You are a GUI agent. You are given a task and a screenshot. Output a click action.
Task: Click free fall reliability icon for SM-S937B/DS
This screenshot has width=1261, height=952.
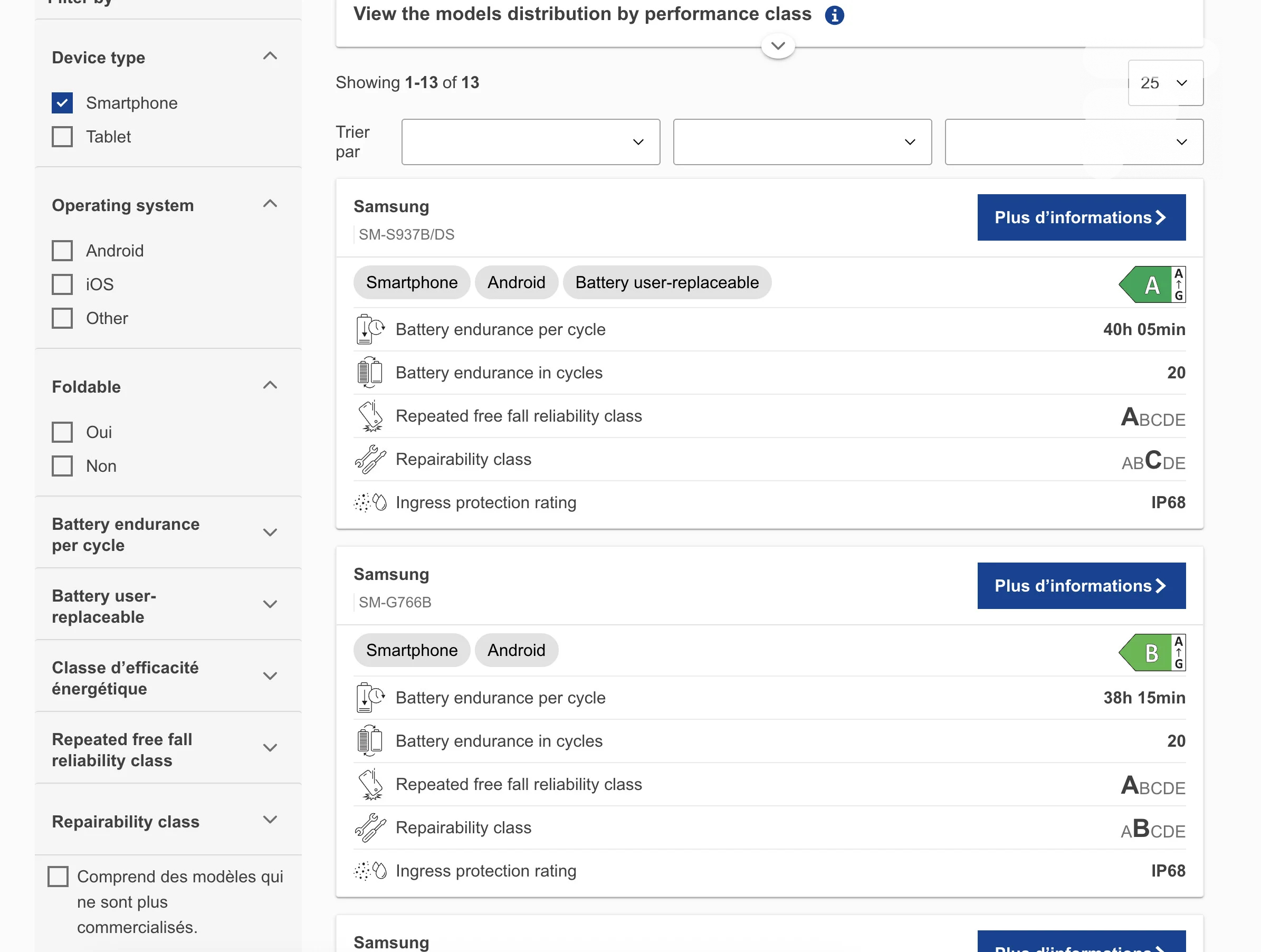370,415
